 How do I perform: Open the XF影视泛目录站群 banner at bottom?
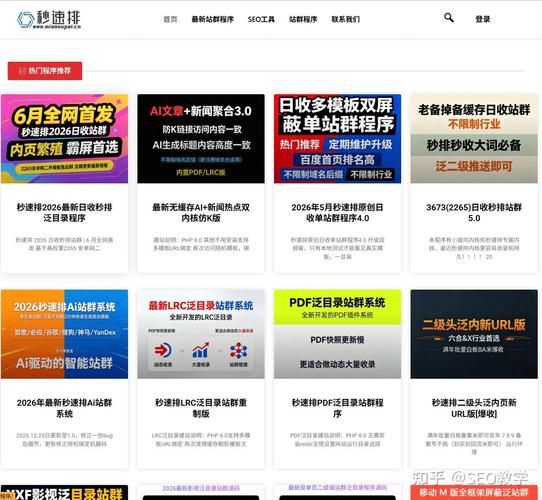click(64, 493)
